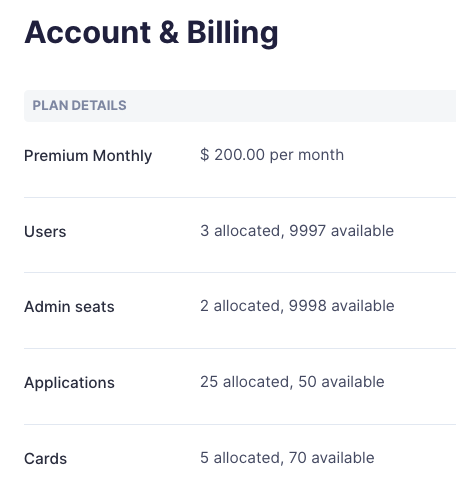456x491 pixels.
Task: Click the word Account in the title
Action: [x=88, y=33]
